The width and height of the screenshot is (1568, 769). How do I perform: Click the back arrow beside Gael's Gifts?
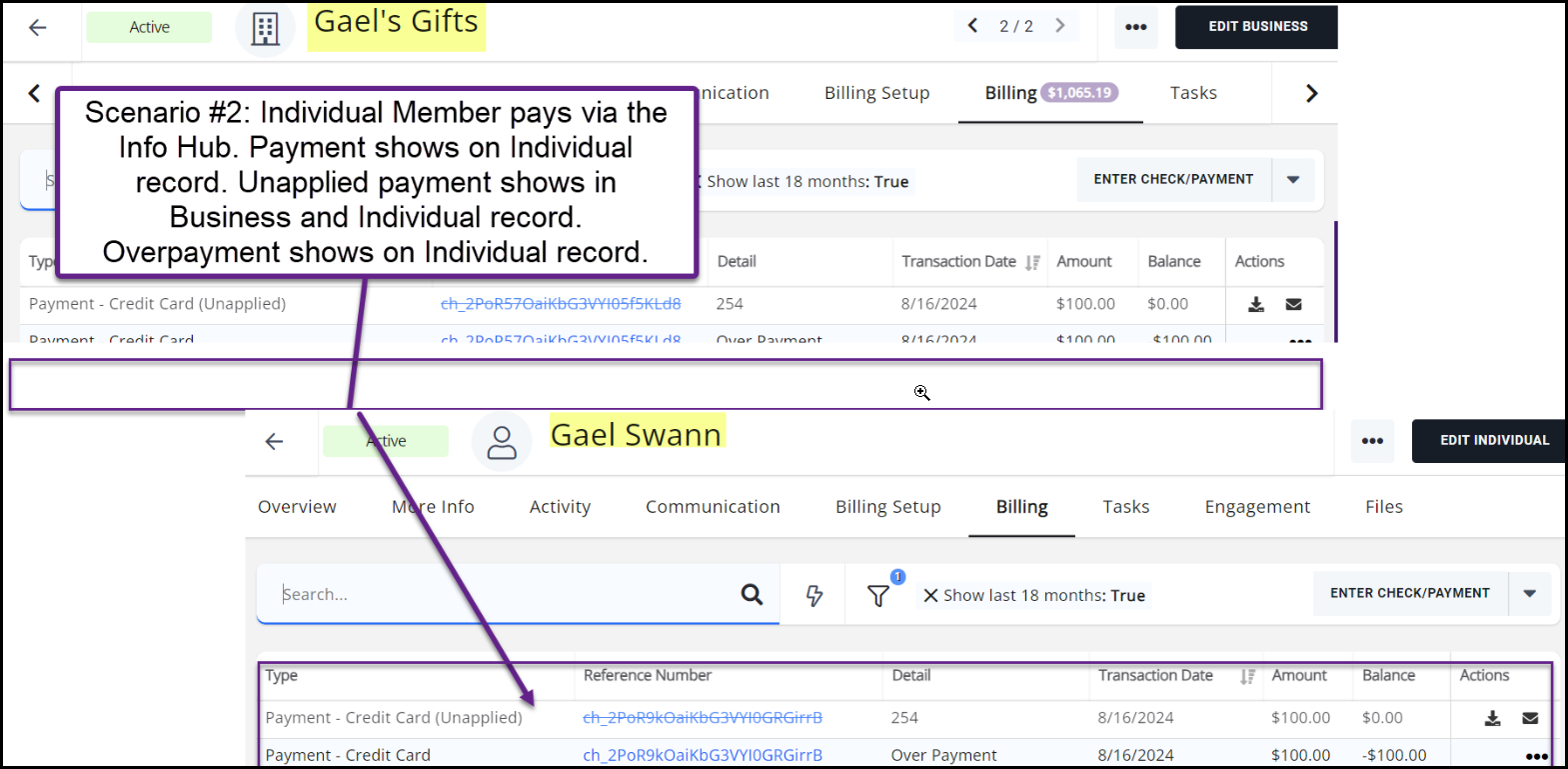[38, 28]
